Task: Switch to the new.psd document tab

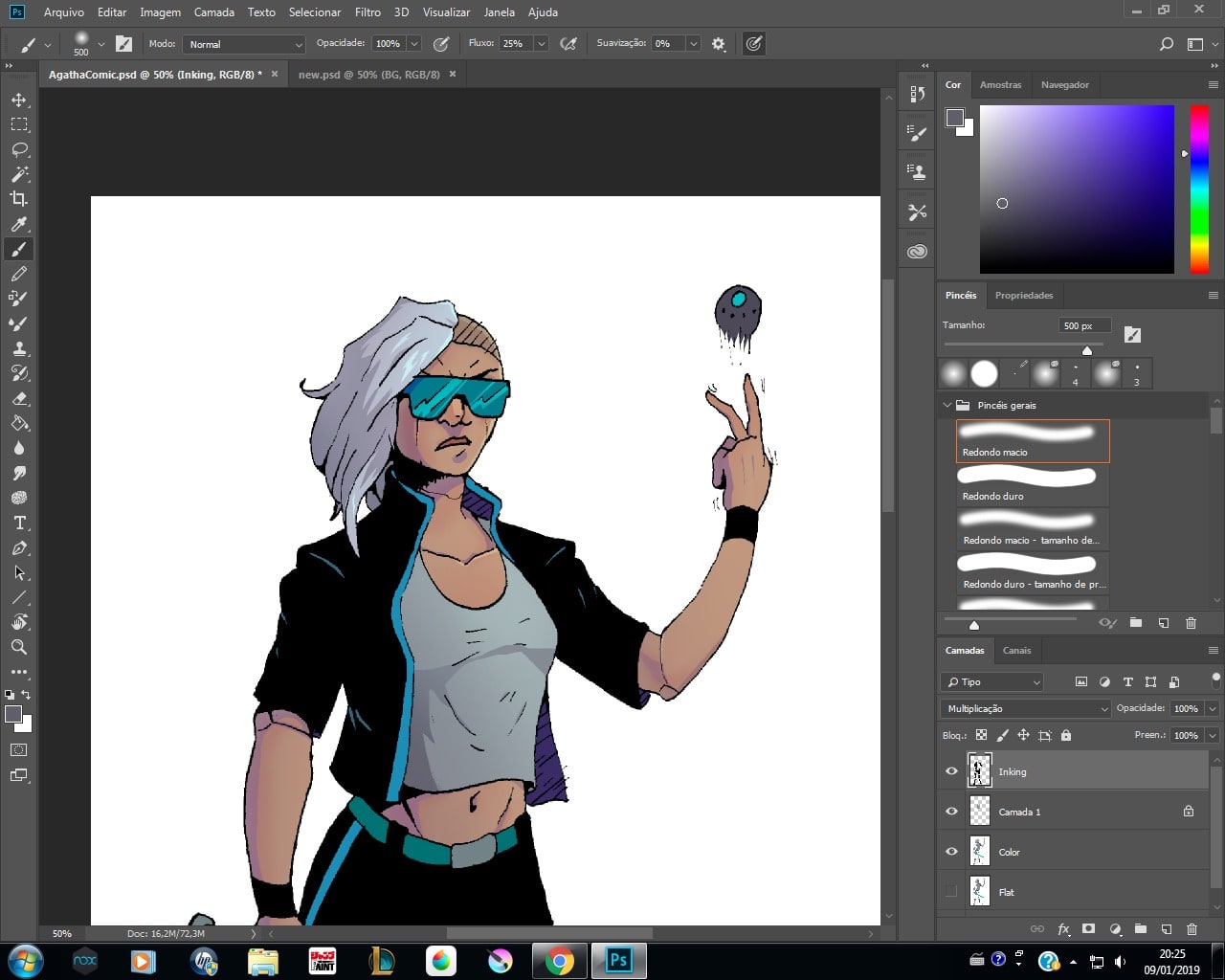Action: tap(368, 74)
